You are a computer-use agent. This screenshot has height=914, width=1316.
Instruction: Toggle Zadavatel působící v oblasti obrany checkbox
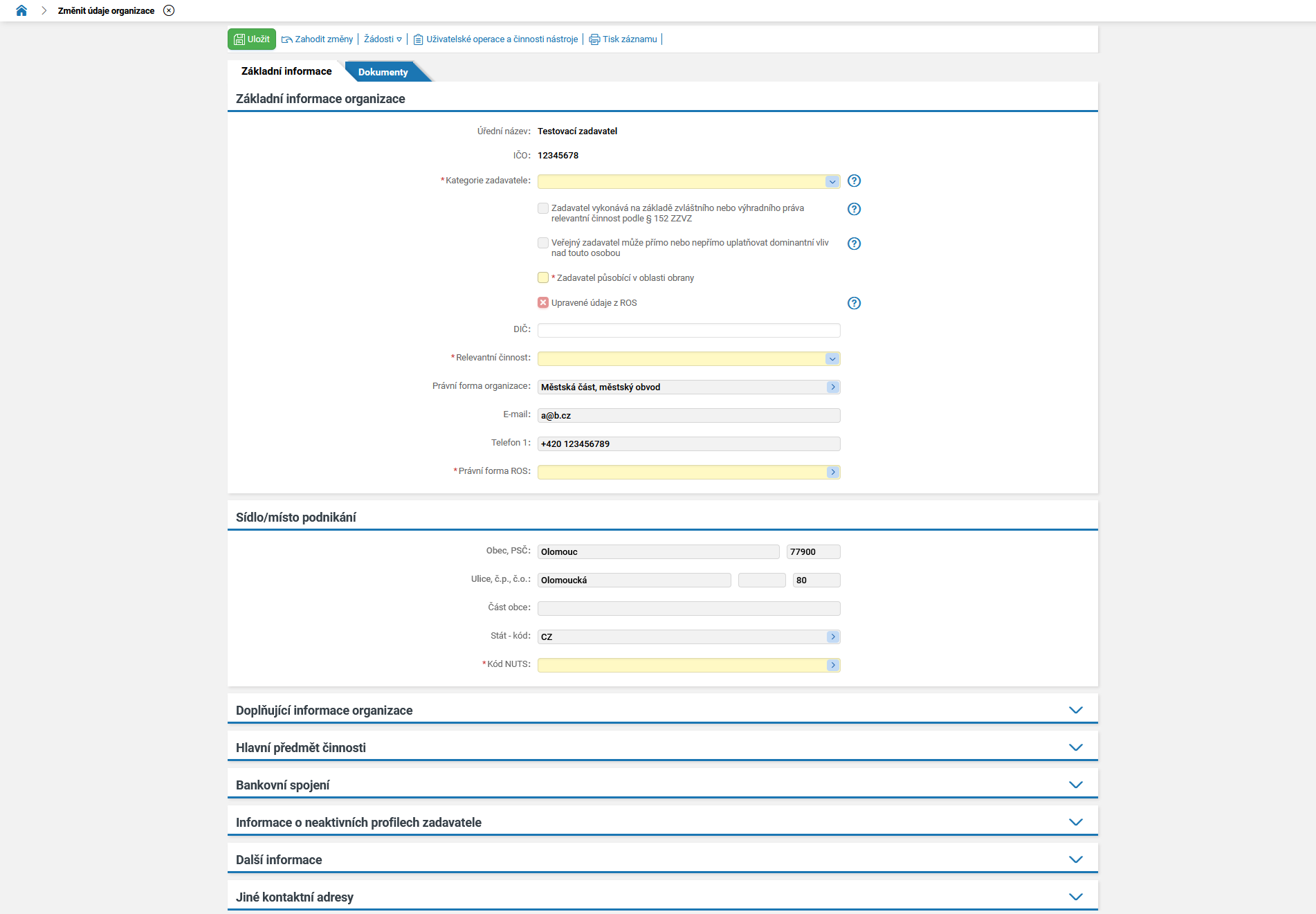[x=543, y=277]
